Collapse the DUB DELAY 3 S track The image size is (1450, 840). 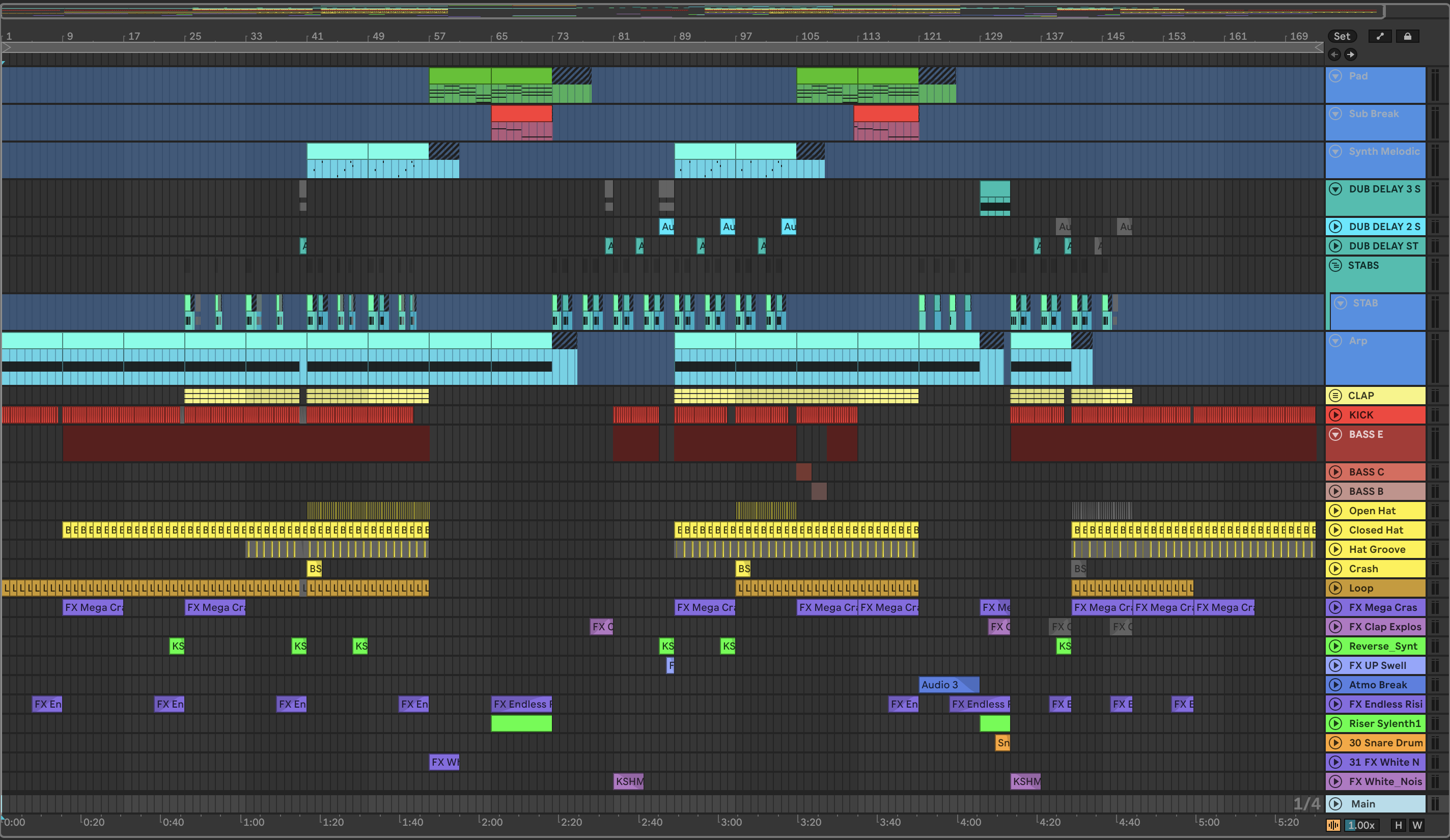click(x=1335, y=189)
